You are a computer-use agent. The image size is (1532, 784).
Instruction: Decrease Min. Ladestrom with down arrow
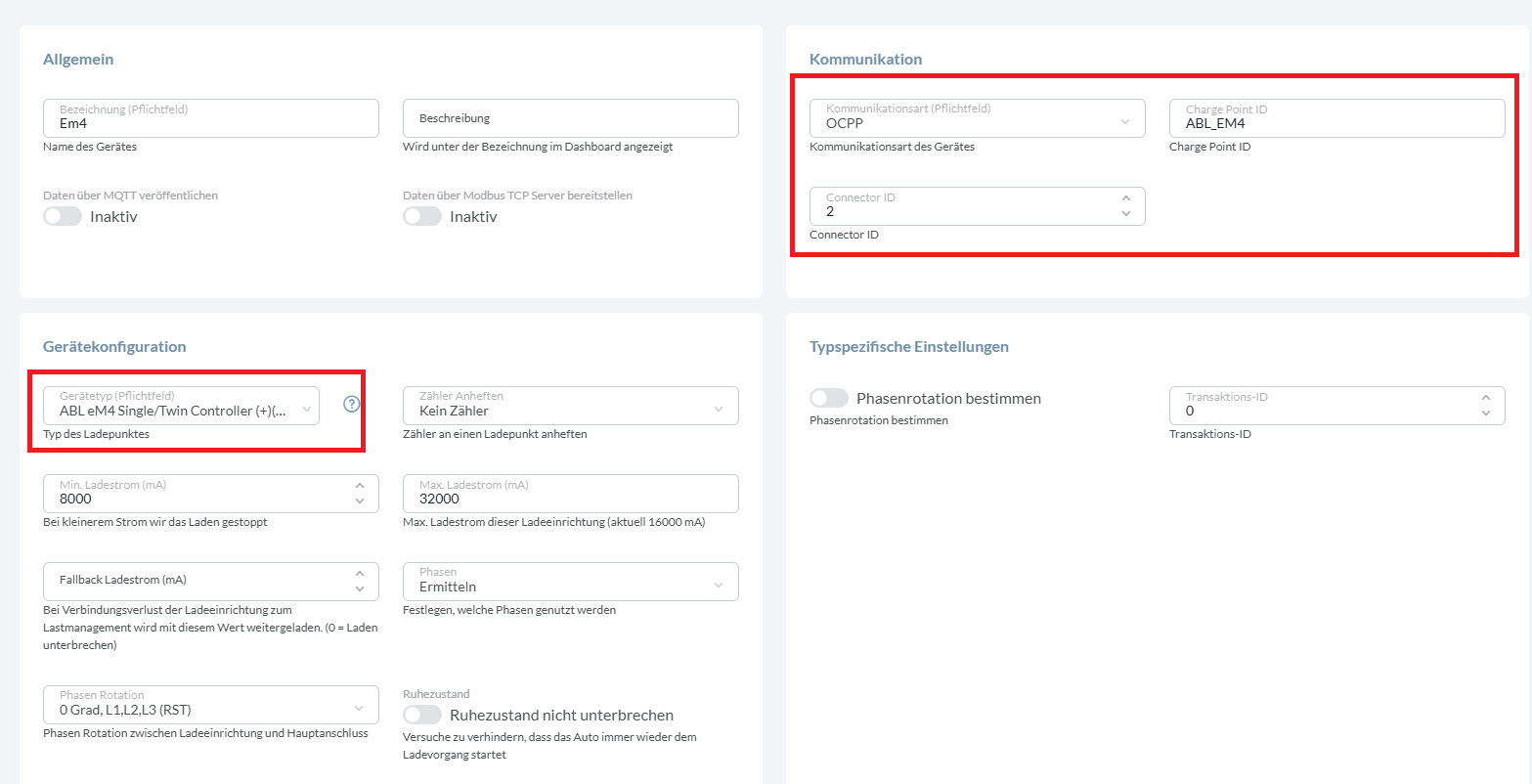(360, 501)
